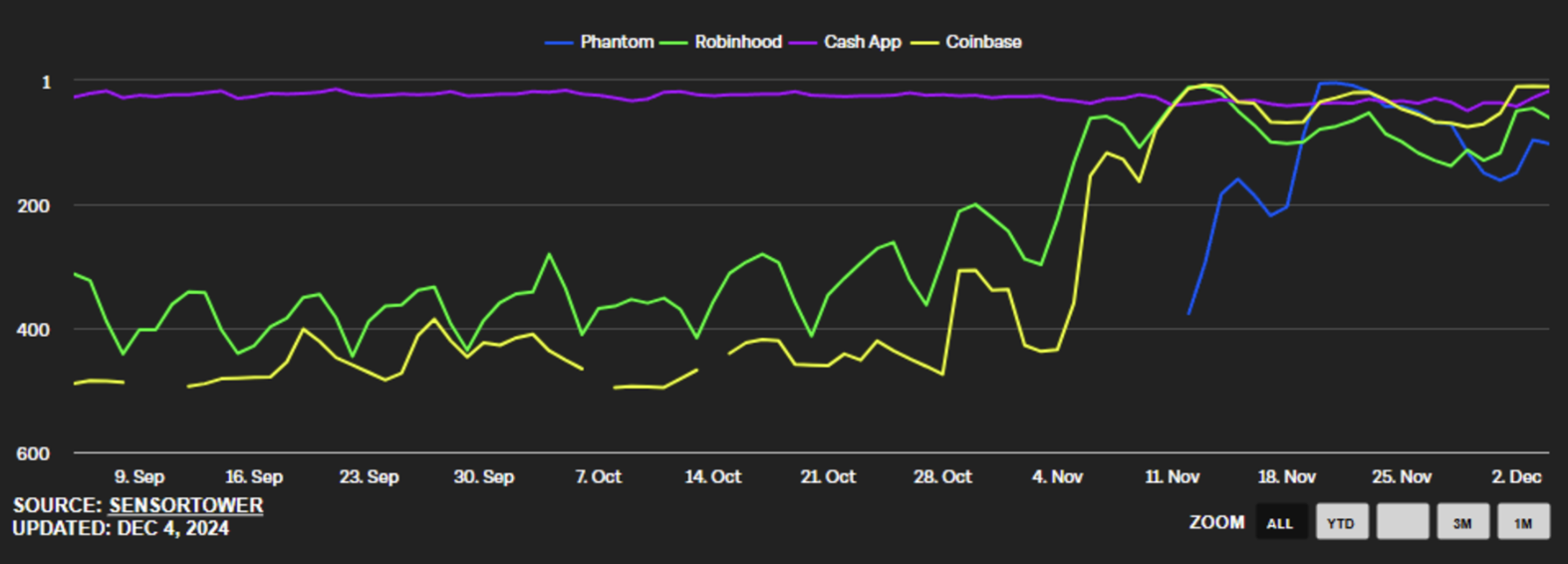Toggle Coinbase series via its legend label
Viewport: 1568px width, 564px height.
coord(983,42)
